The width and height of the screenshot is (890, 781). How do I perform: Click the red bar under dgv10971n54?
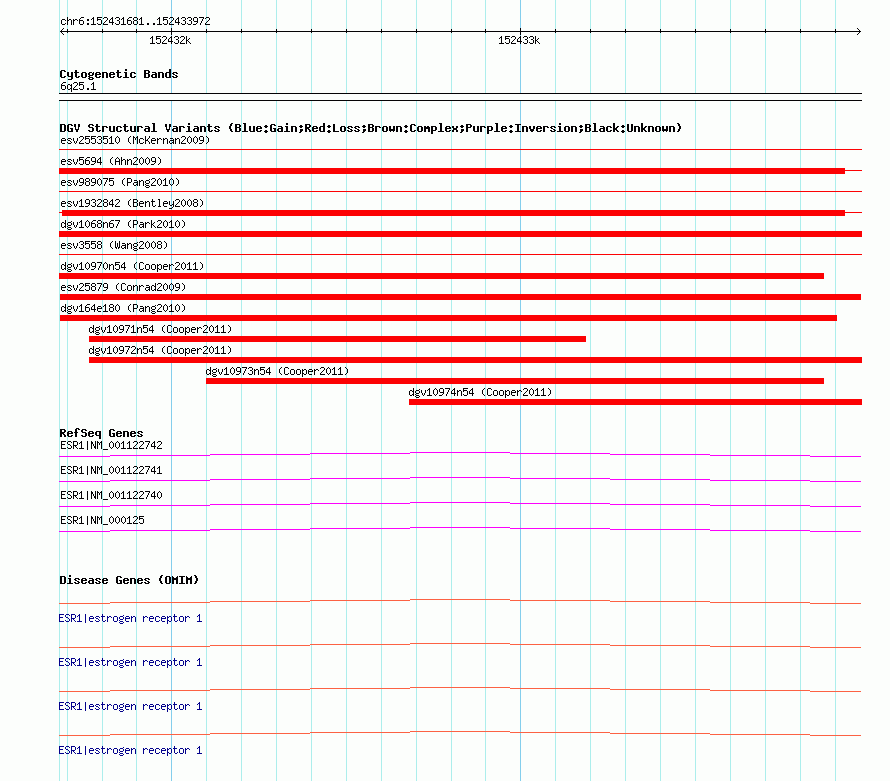tap(337, 339)
